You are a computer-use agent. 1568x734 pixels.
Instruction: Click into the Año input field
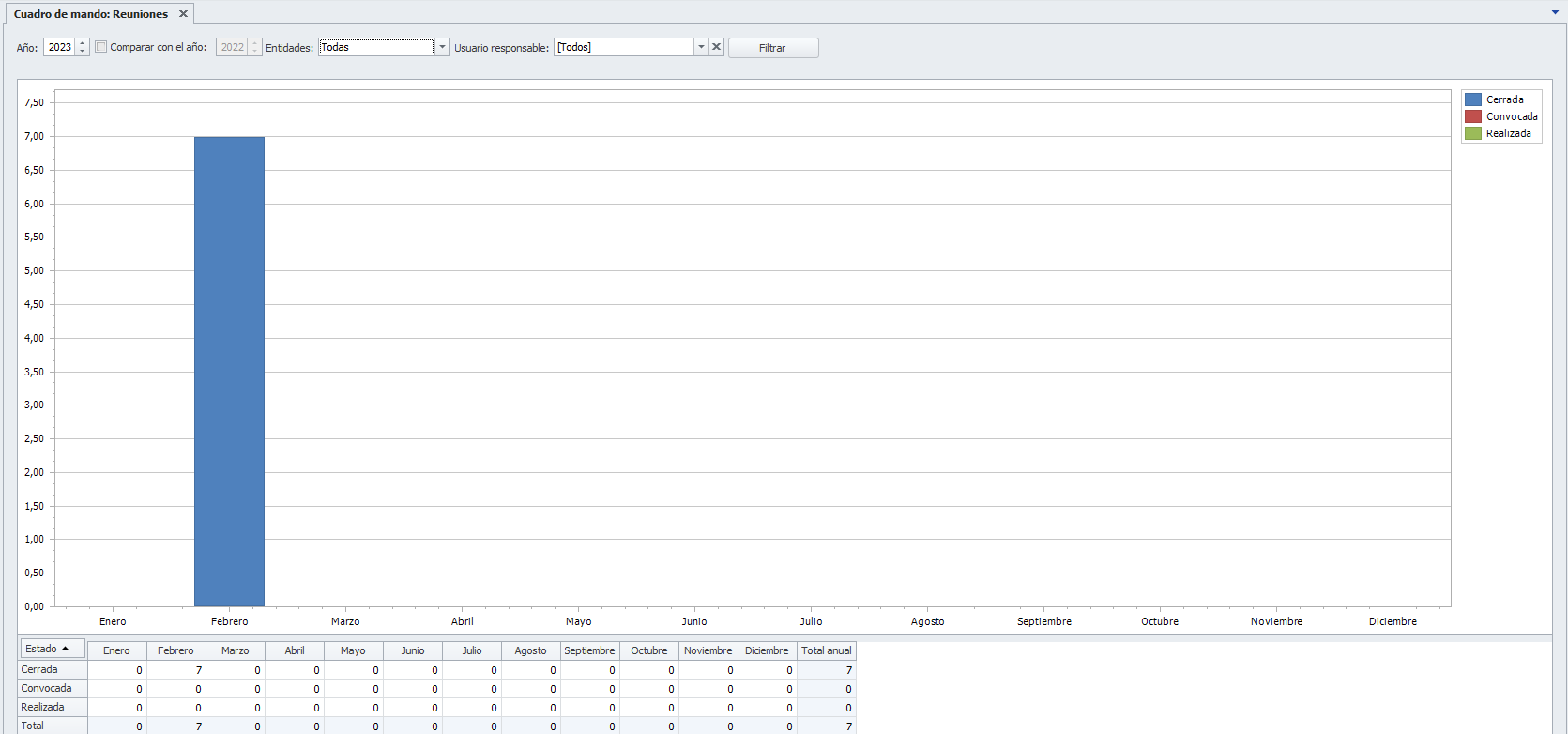(x=59, y=47)
